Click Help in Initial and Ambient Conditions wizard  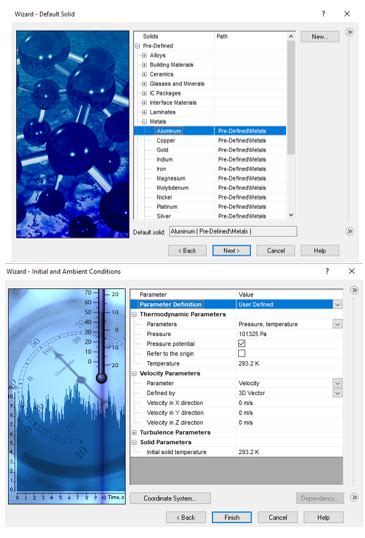coord(323,517)
